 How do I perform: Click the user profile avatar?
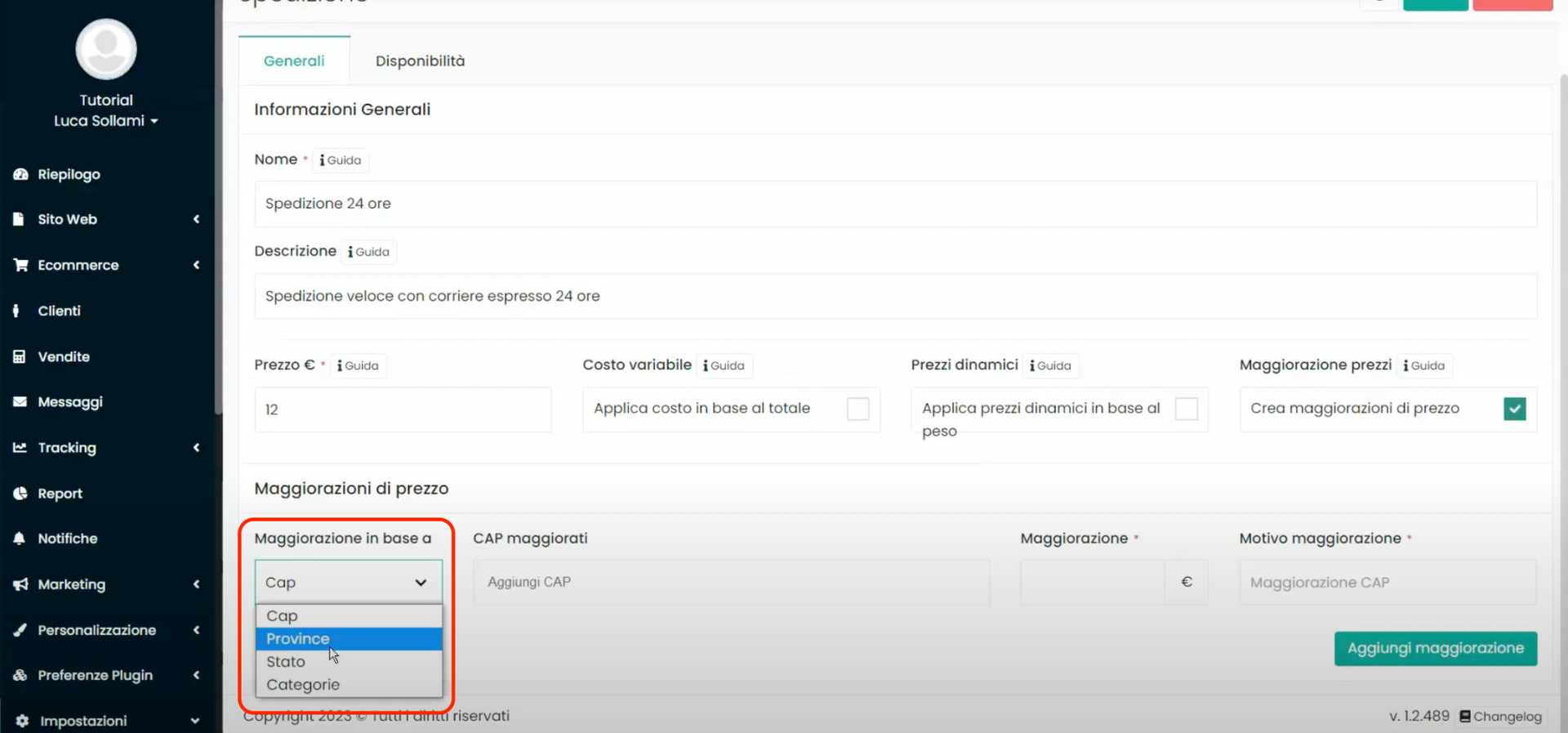click(x=106, y=49)
